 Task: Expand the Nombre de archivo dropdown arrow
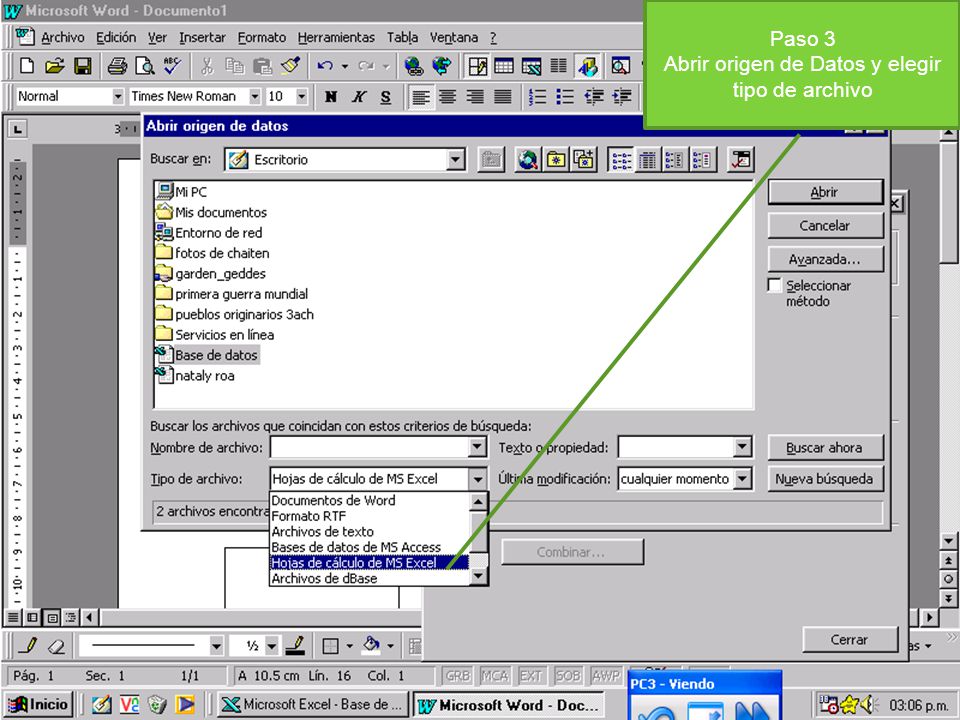[x=478, y=448]
